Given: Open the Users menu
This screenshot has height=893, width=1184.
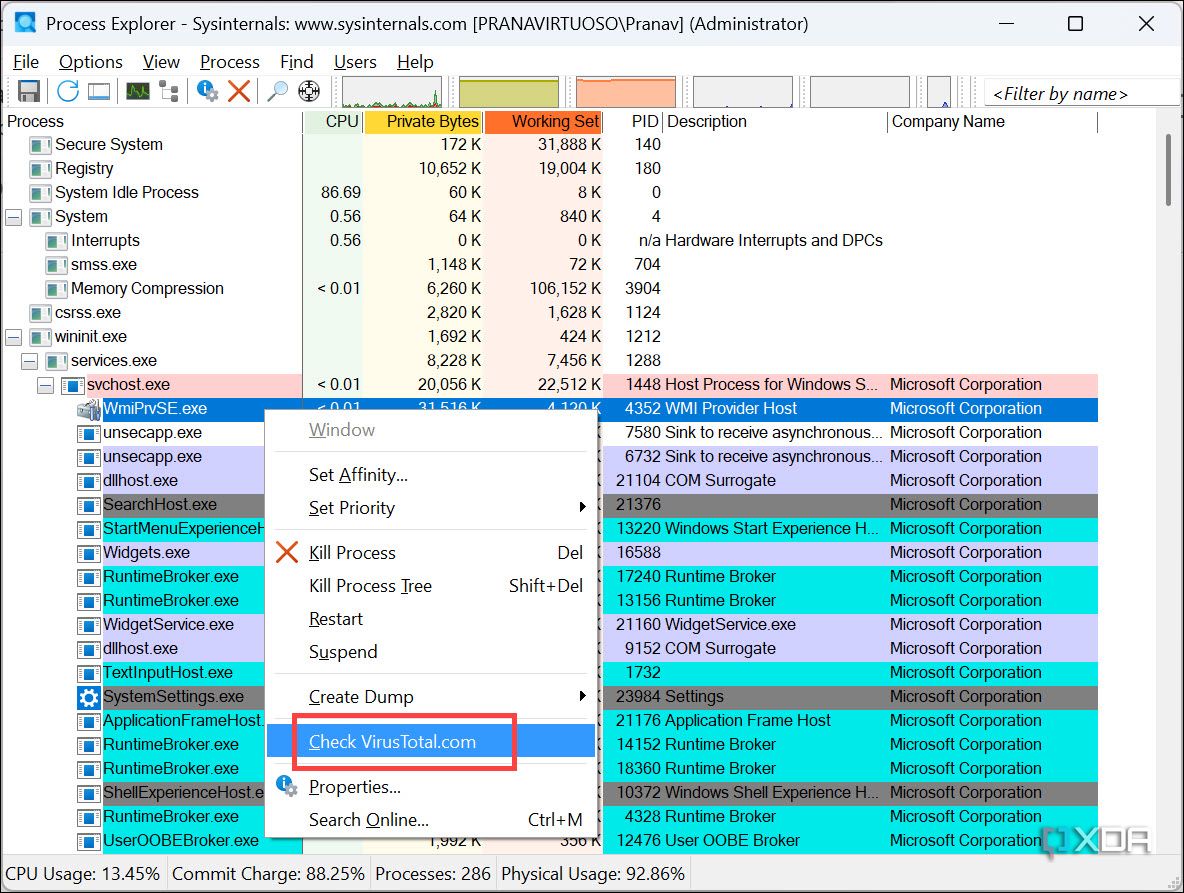Looking at the screenshot, I should point(355,62).
